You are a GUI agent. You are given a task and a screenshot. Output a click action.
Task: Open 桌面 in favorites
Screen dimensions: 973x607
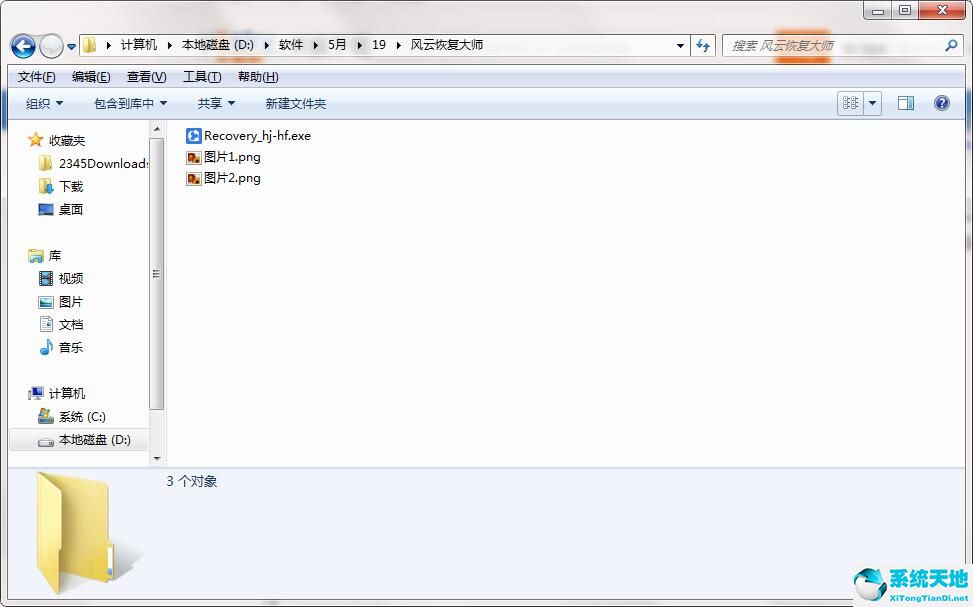(x=71, y=209)
